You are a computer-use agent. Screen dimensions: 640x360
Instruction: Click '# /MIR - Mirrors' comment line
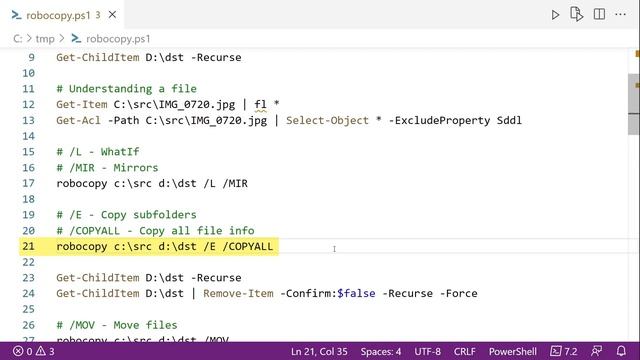[107, 168]
